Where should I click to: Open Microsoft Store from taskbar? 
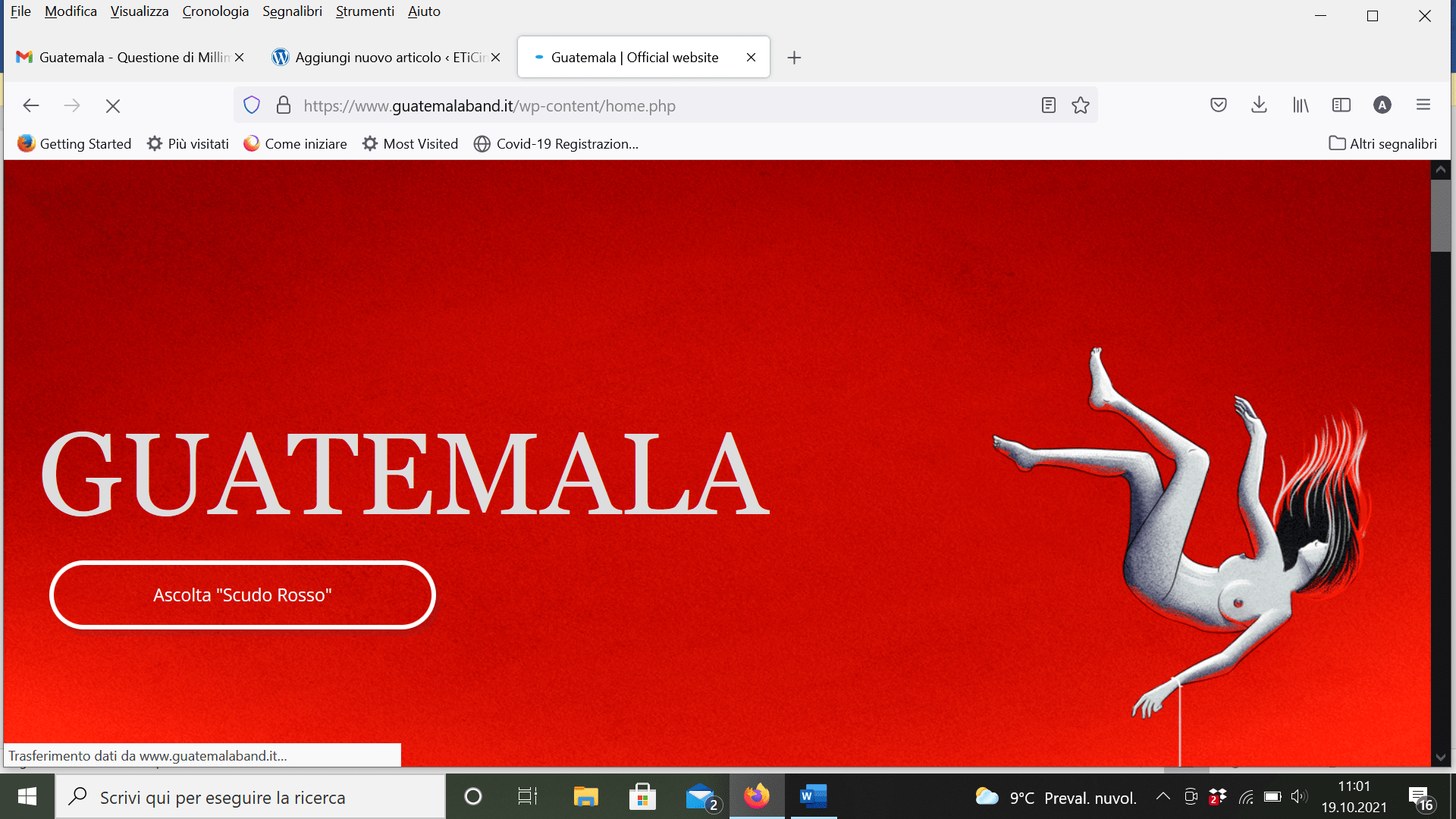(642, 796)
